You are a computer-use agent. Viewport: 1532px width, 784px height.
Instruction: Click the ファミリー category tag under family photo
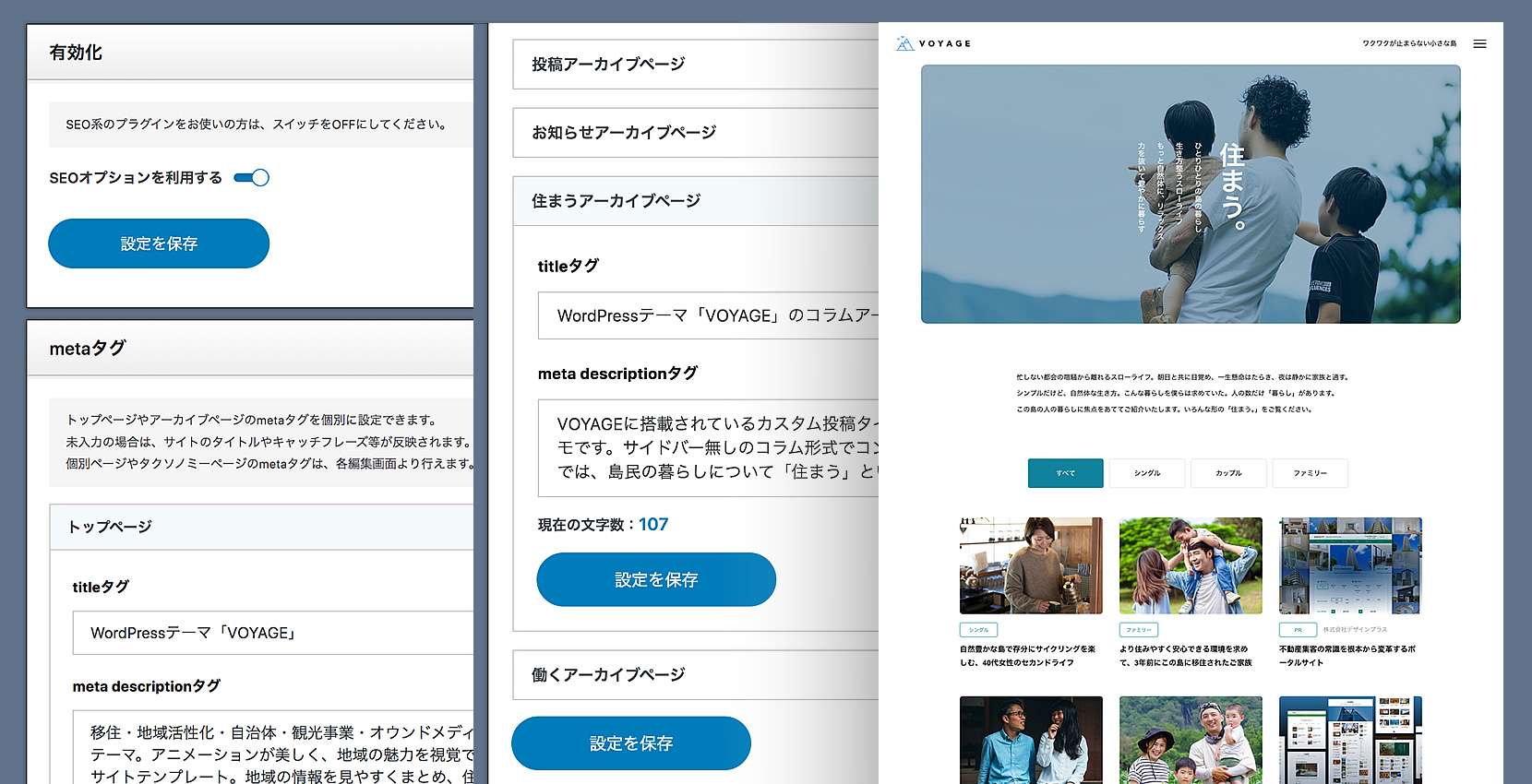pyautogui.click(x=1138, y=630)
